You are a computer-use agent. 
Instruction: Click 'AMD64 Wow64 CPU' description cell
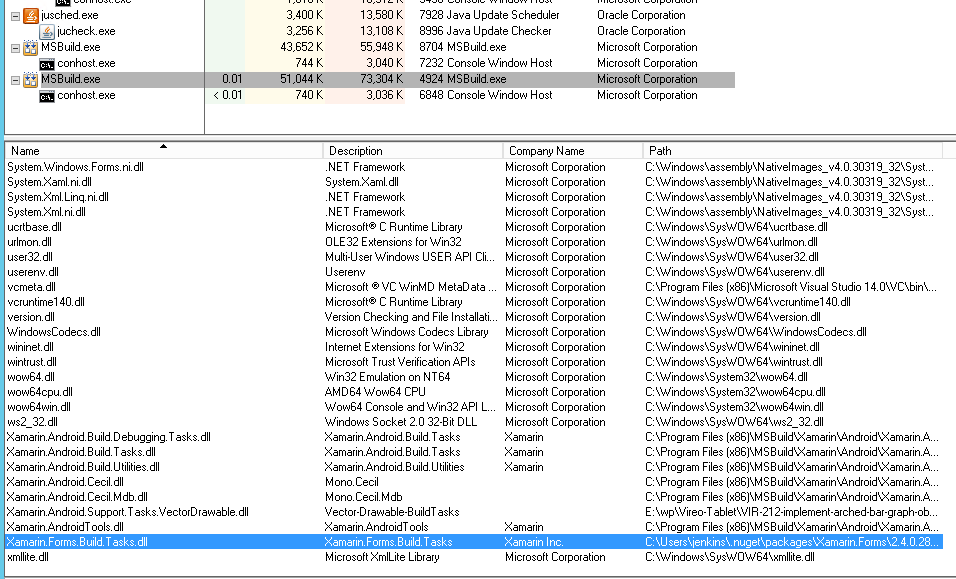[375, 392]
